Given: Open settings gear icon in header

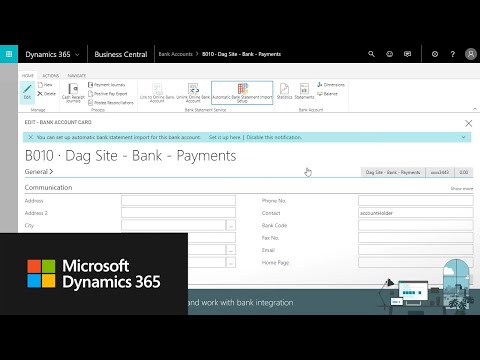Looking at the screenshot, I should (x=435, y=54).
